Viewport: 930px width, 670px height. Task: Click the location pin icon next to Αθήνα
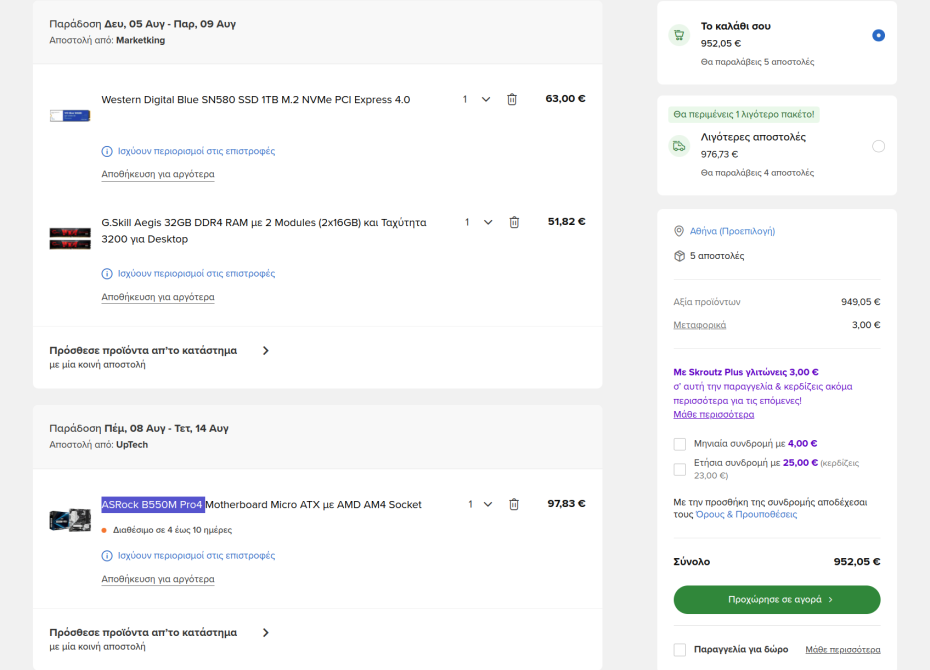click(679, 231)
